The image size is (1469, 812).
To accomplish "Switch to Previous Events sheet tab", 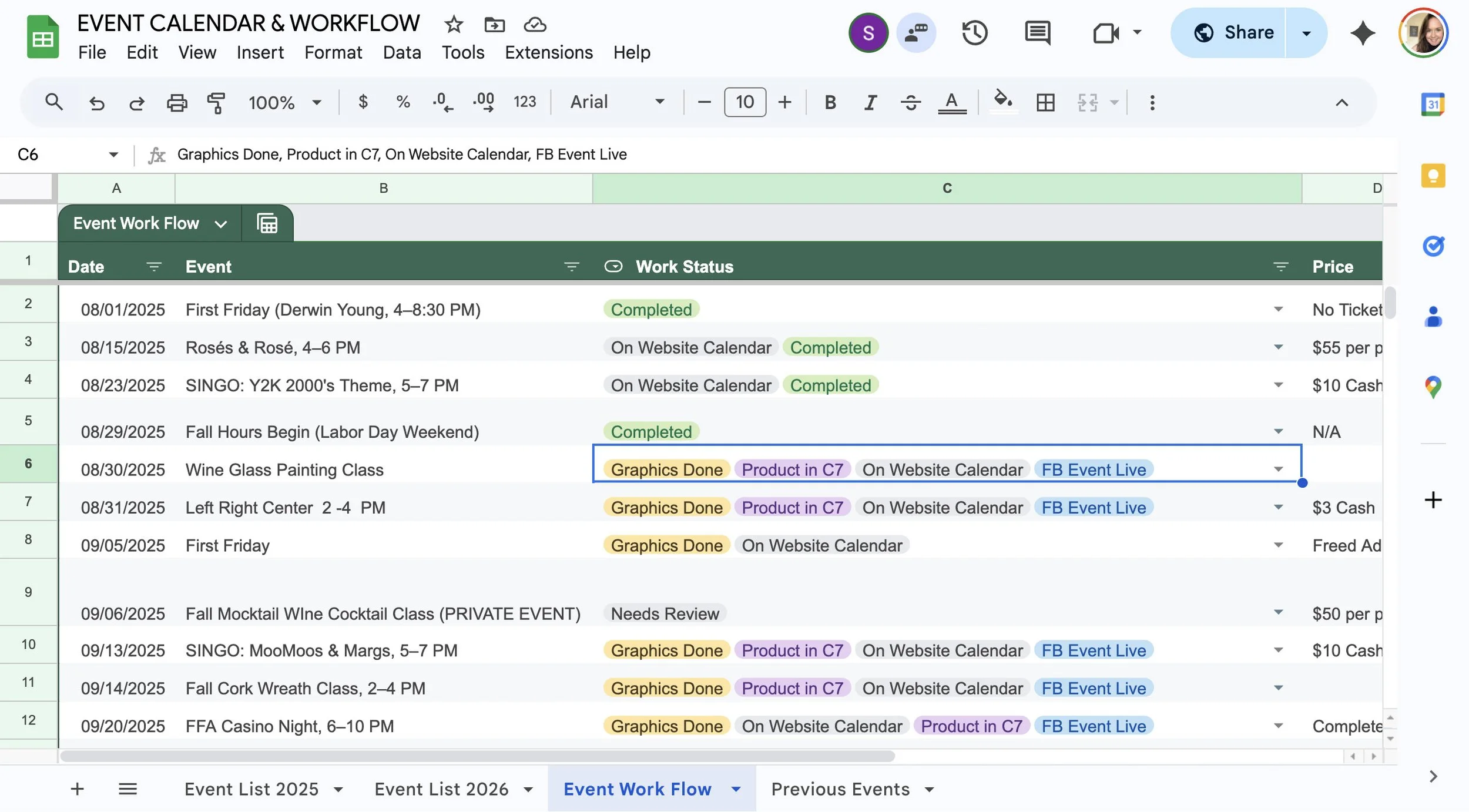I will coord(840,789).
